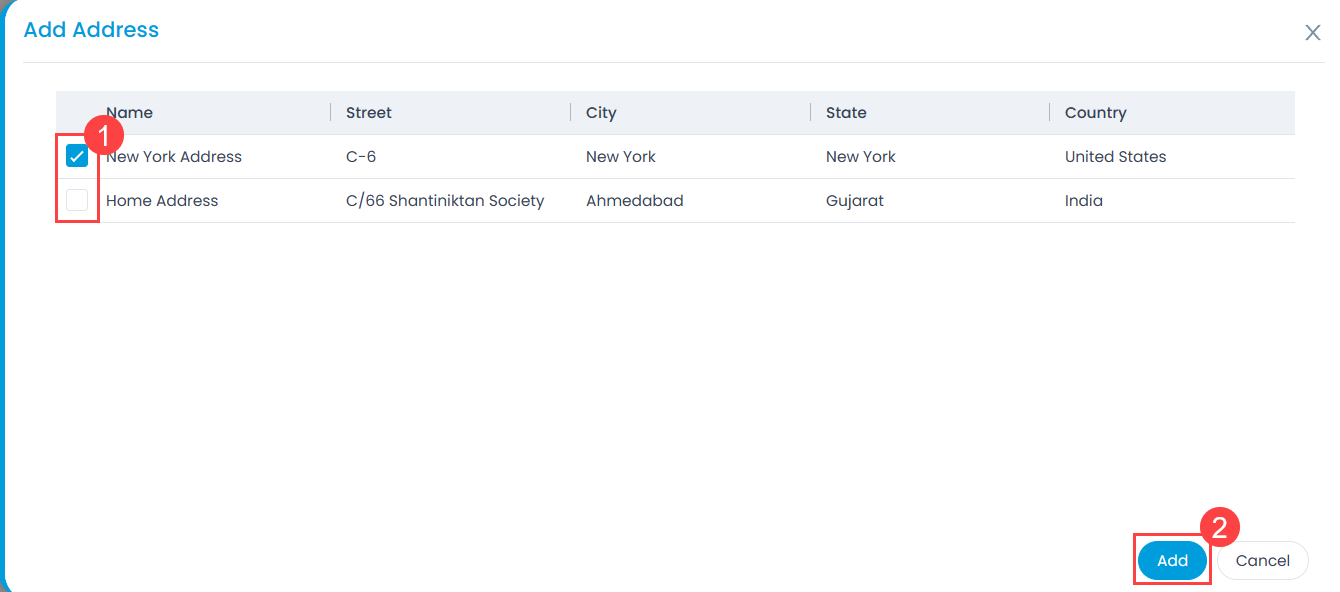Select the Home Address name cell
Viewport: 1340px width, 592px height.
coord(162,201)
